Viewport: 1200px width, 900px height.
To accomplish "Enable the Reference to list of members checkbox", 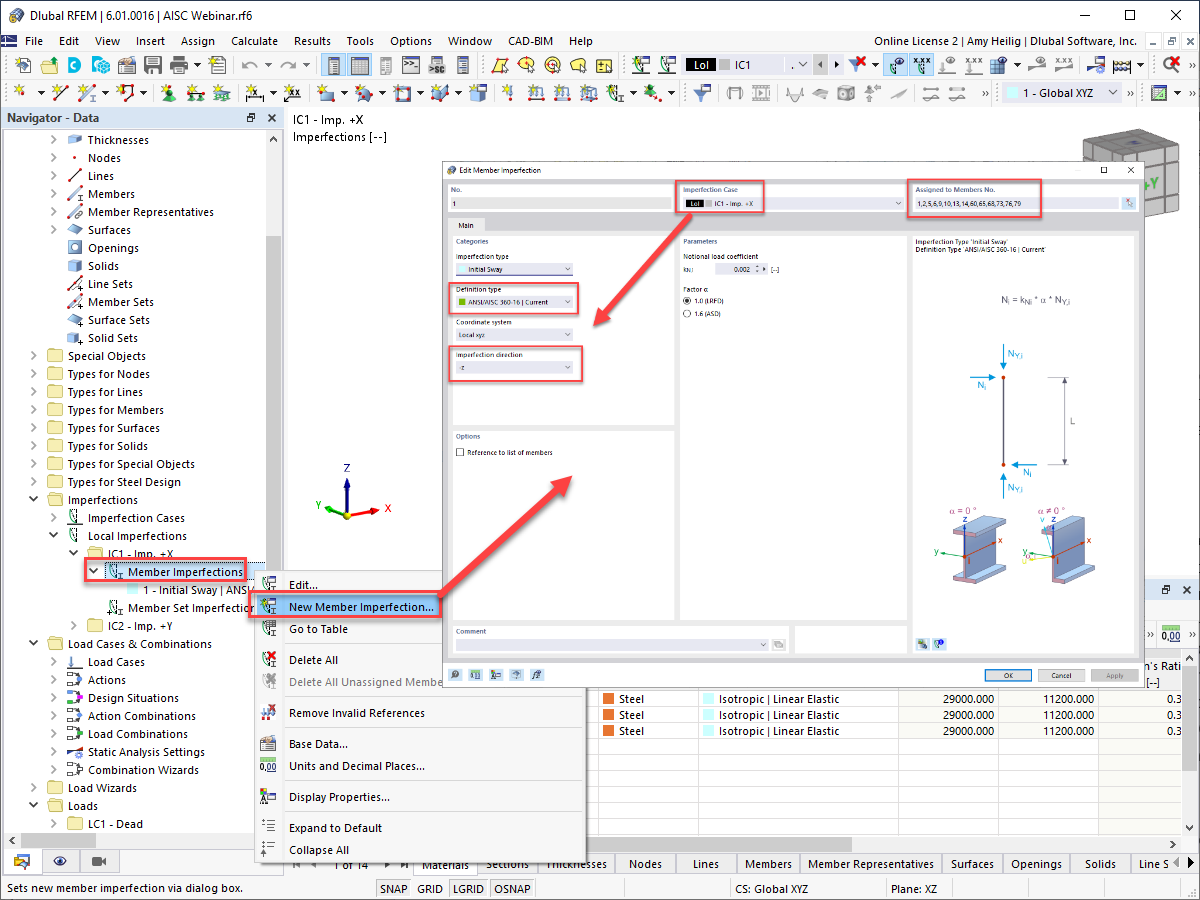I will pyautogui.click(x=459, y=451).
